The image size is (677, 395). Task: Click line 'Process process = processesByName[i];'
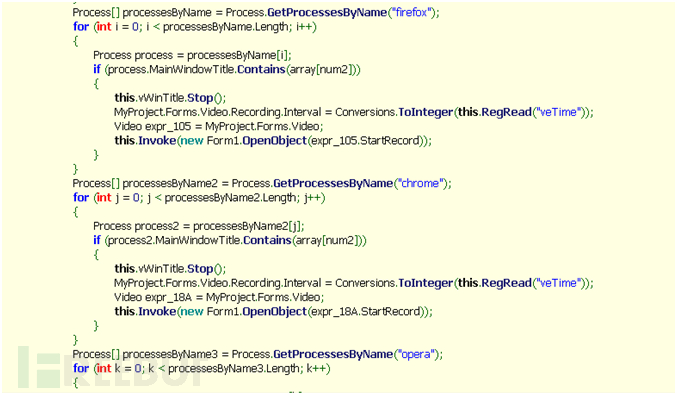[193, 55]
